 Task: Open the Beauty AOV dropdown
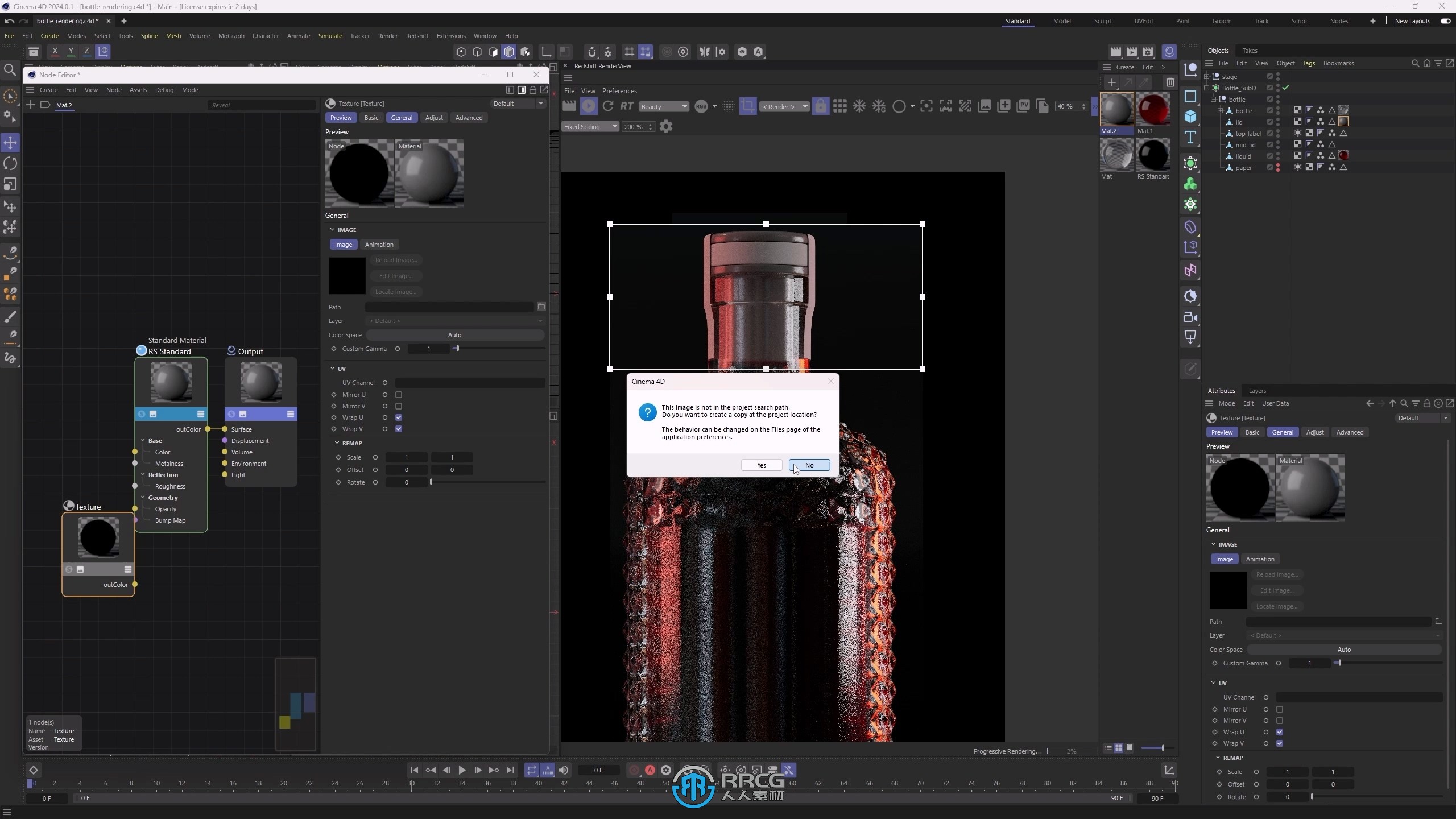(x=664, y=106)
